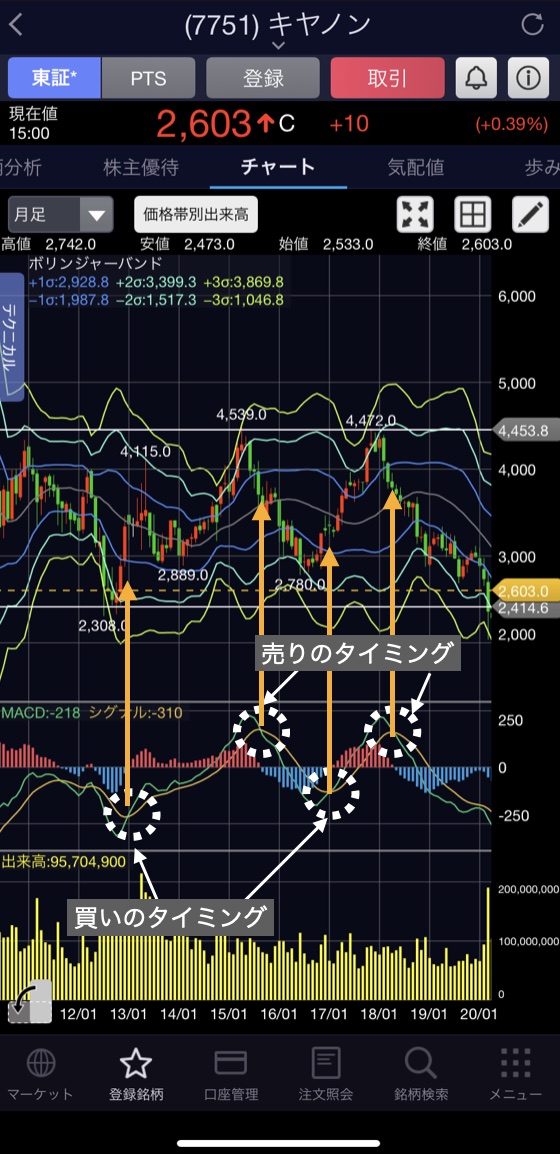560x1154 pixels.
Task: Tap the red 取引 button
Action: click(388, 78)
